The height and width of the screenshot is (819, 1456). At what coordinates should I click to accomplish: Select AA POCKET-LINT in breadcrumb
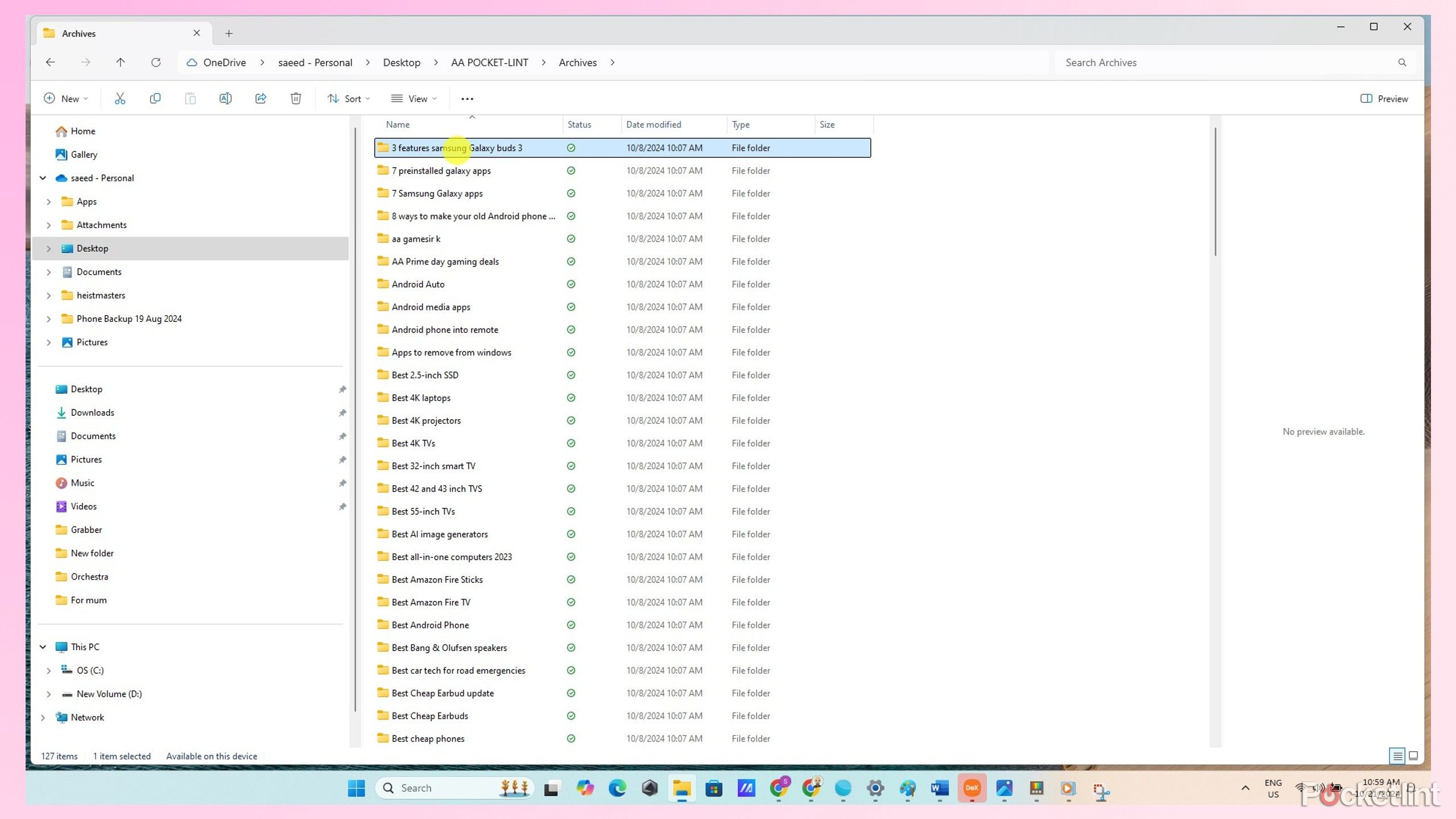pos(489,63)
